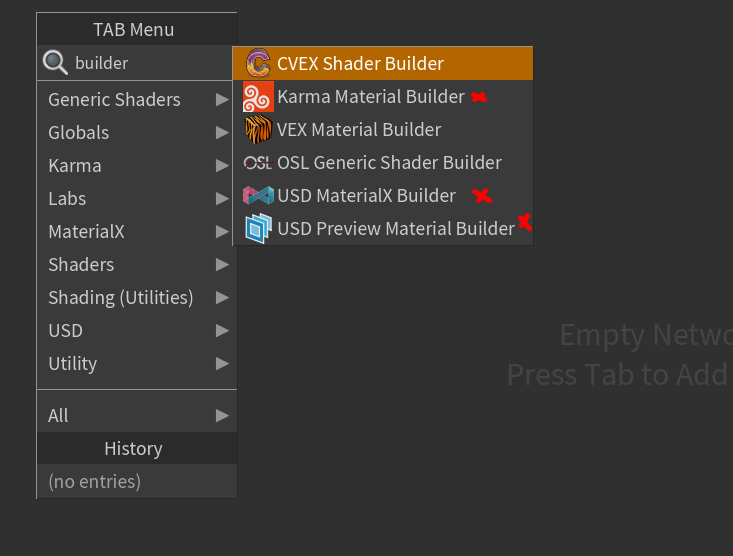Screen dimensions: 733x556
Task: Expand the Globals category arrow
Action: point(222,133)
